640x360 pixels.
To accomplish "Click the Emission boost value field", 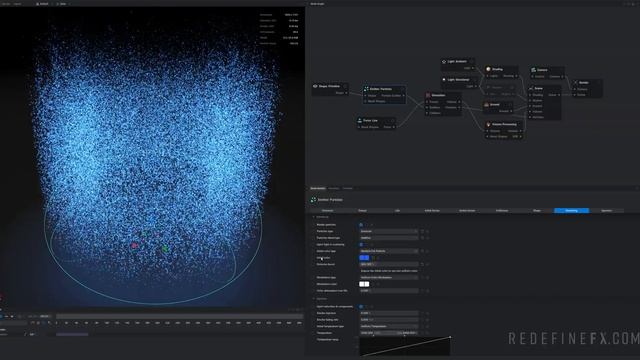I will pos(389,264).
